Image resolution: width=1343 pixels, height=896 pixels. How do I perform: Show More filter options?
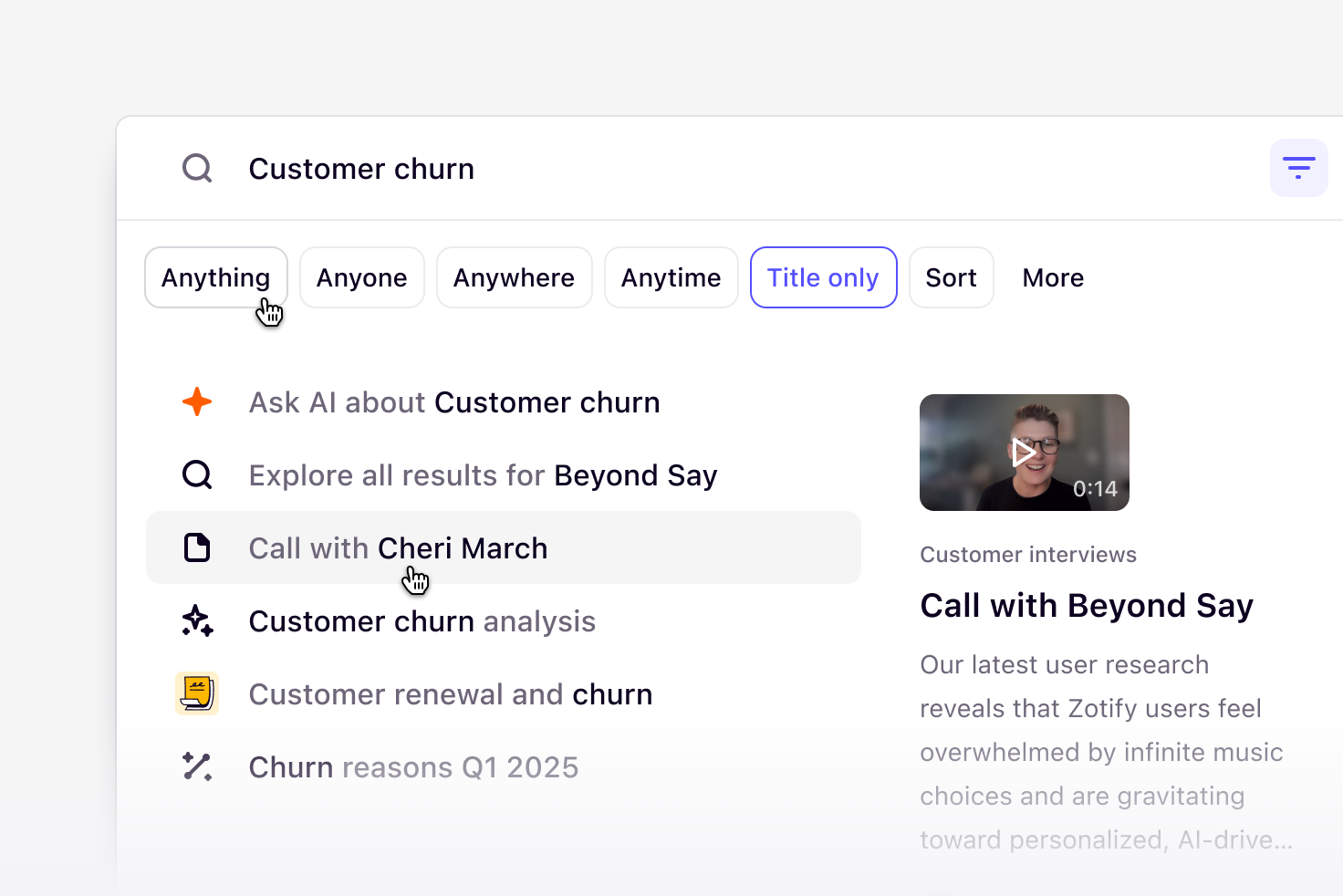[1053, 277]
